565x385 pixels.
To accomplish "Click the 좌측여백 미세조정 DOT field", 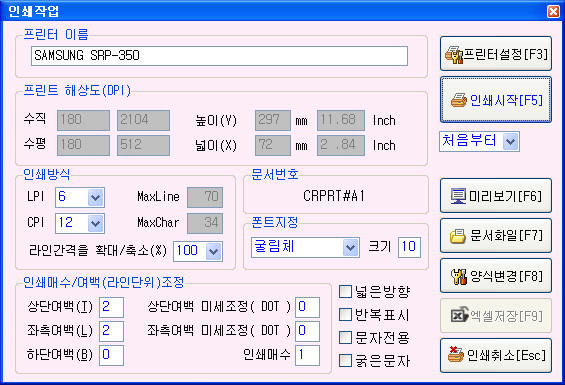I will click(307, 331).
